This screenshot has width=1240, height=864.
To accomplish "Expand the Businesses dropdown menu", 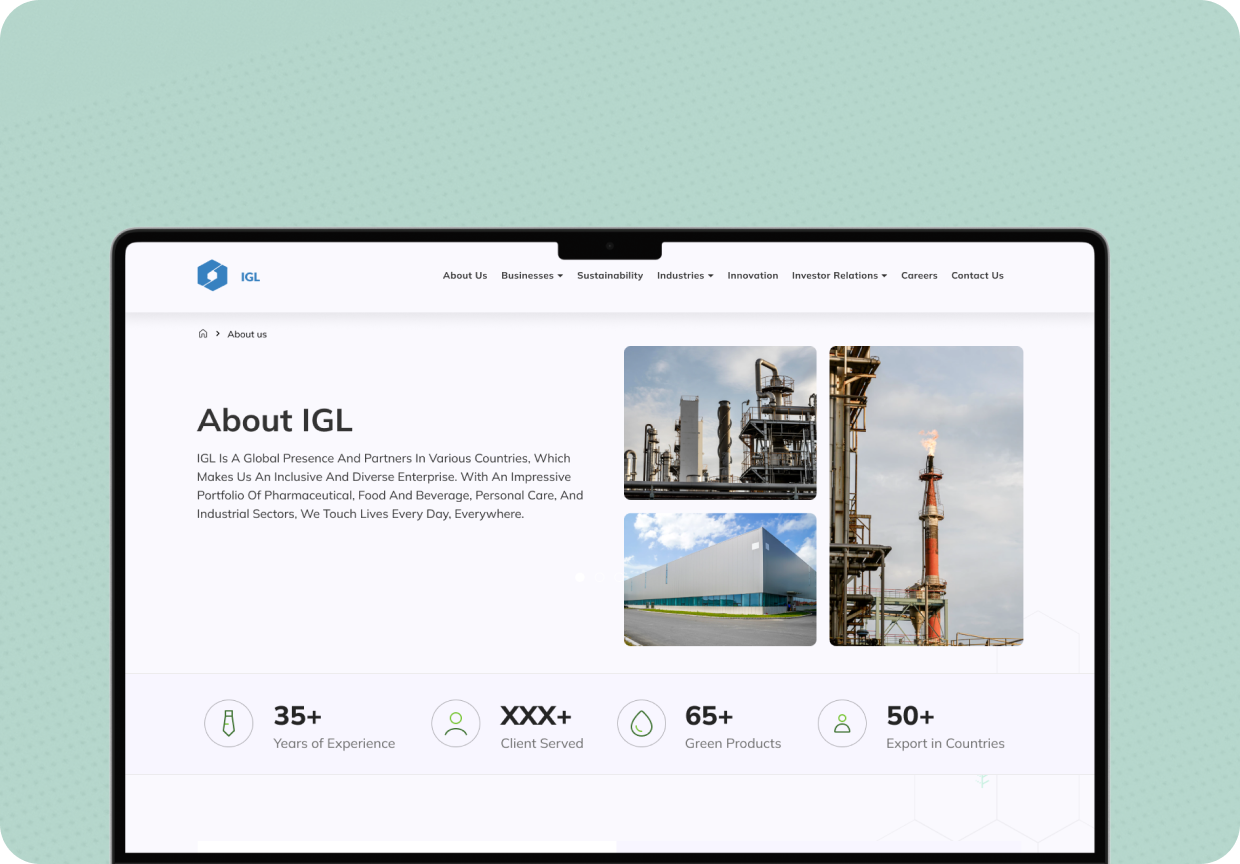I will (x=532, y=276).
